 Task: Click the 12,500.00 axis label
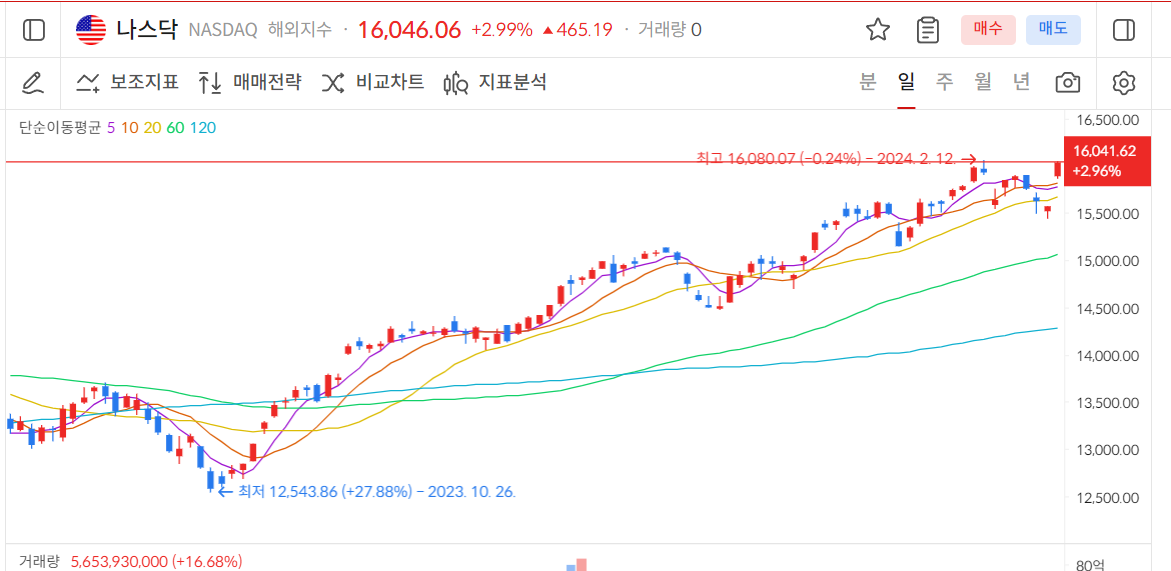click(x=1107, y=497)
